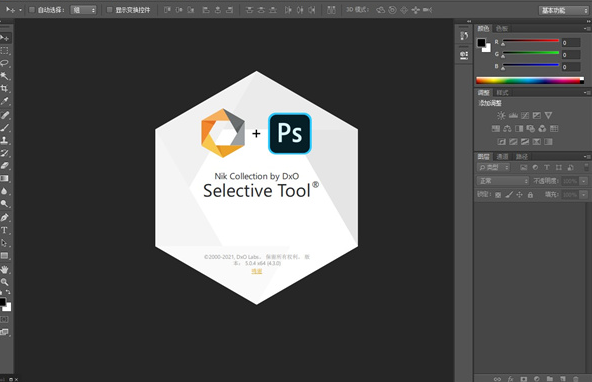Add a Color Balance adjustment
Viewport: 592px width, 382px height.
coord(507,129)
